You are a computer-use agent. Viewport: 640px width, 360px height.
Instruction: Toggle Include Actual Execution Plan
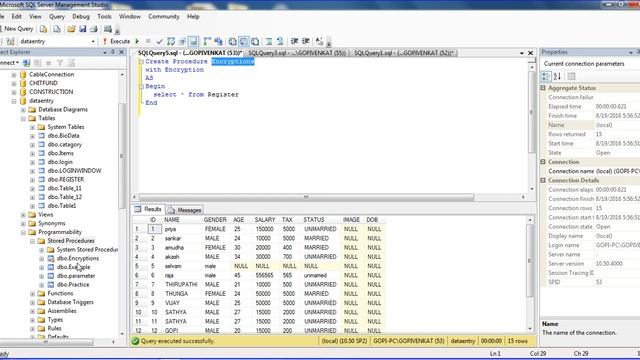tap(207, 41)
